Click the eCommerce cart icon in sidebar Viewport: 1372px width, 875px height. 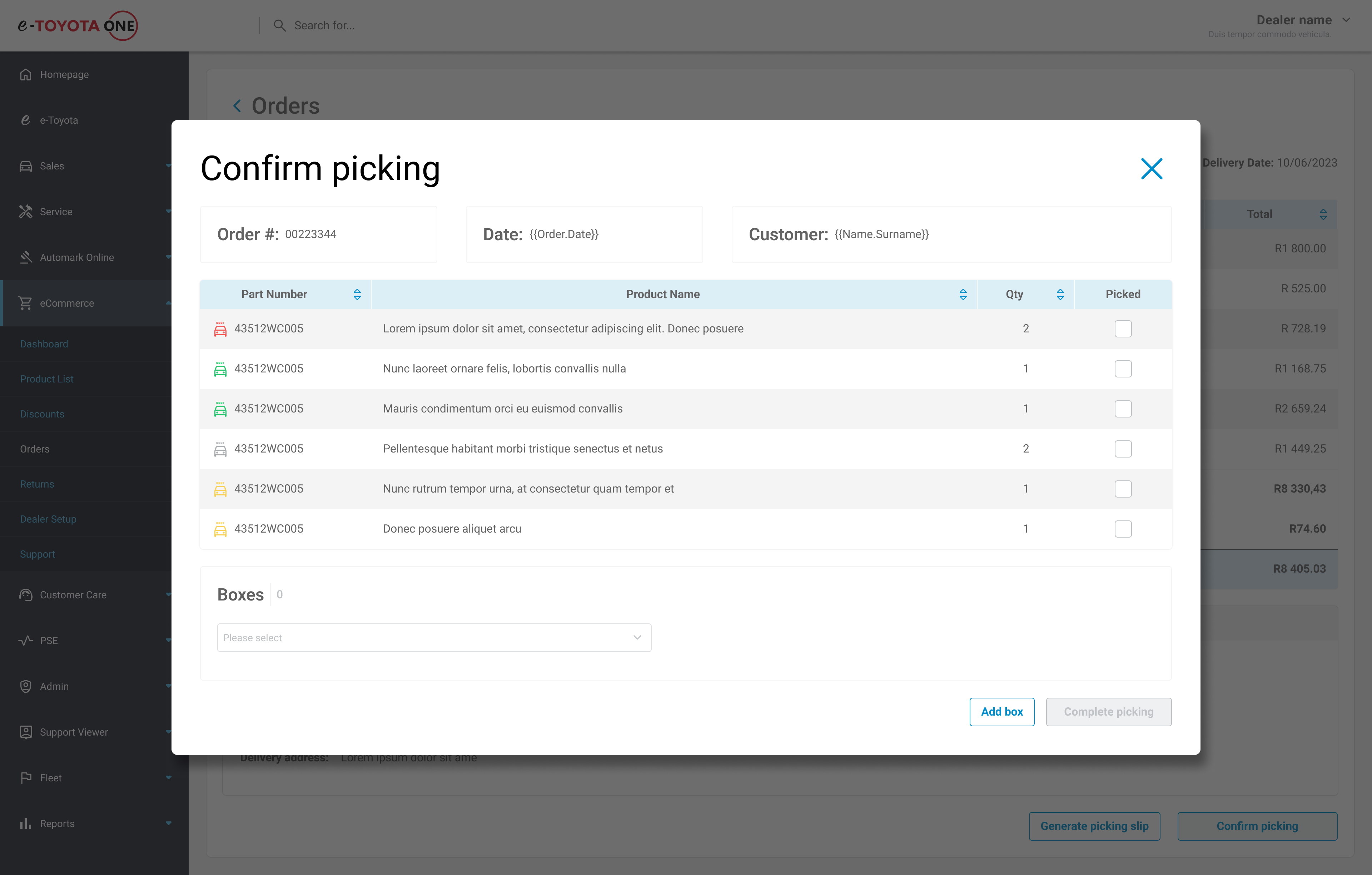click(26, 303)
